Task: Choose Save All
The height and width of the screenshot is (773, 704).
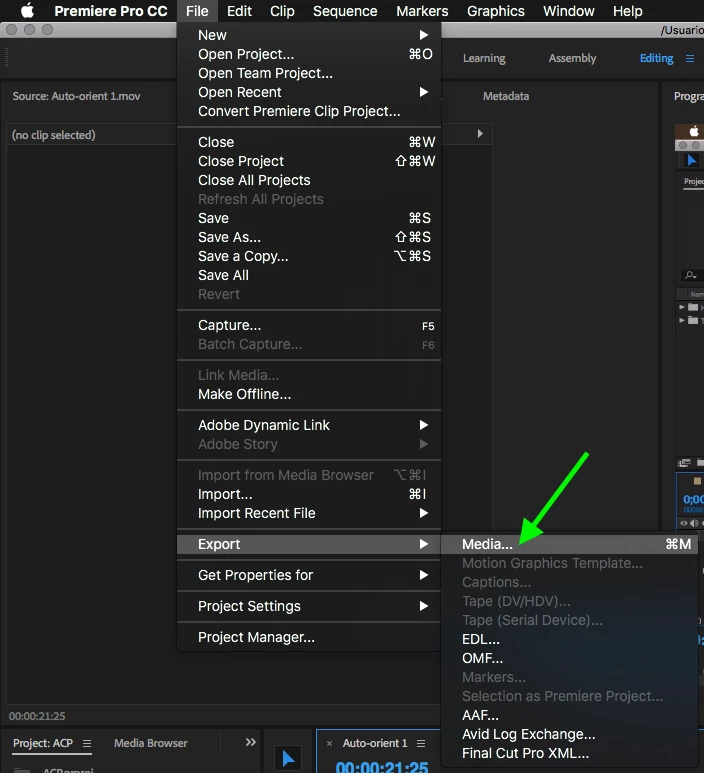Action: click(309, 275)
